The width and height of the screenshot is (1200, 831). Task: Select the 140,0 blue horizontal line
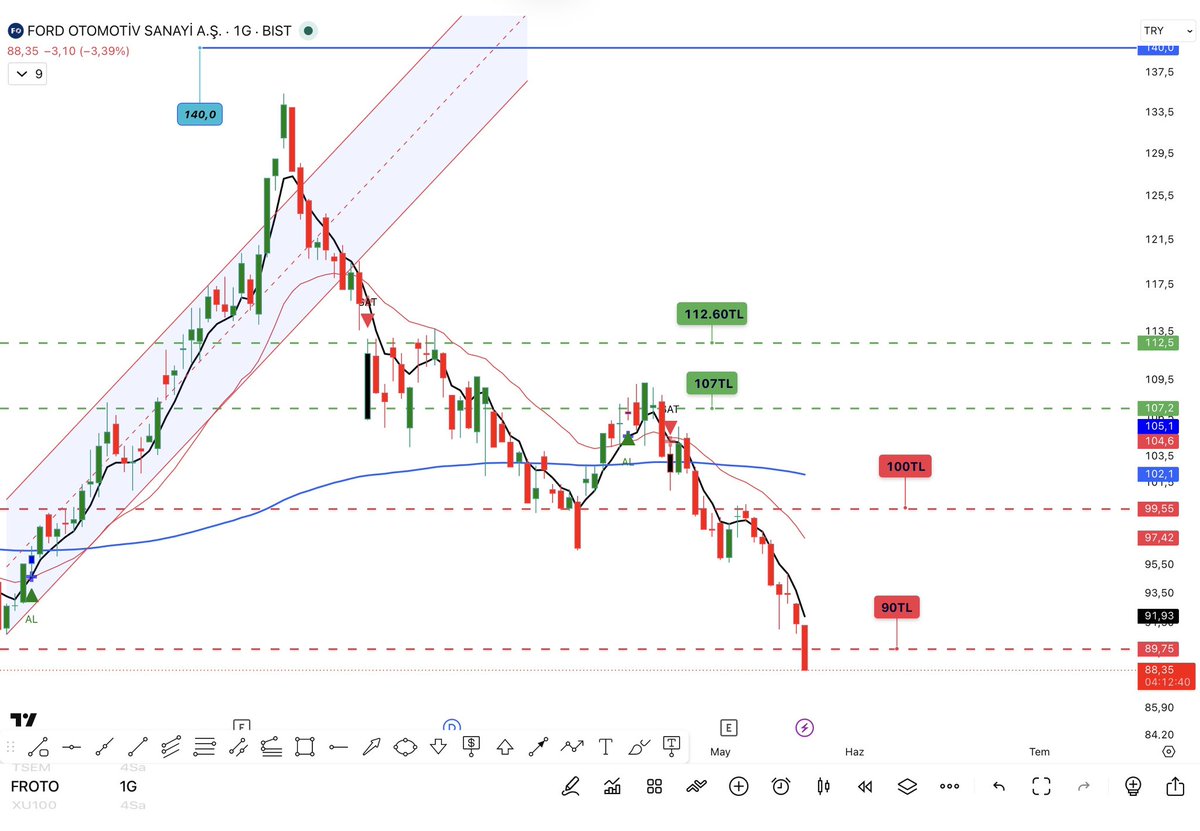tap(668, 47)
